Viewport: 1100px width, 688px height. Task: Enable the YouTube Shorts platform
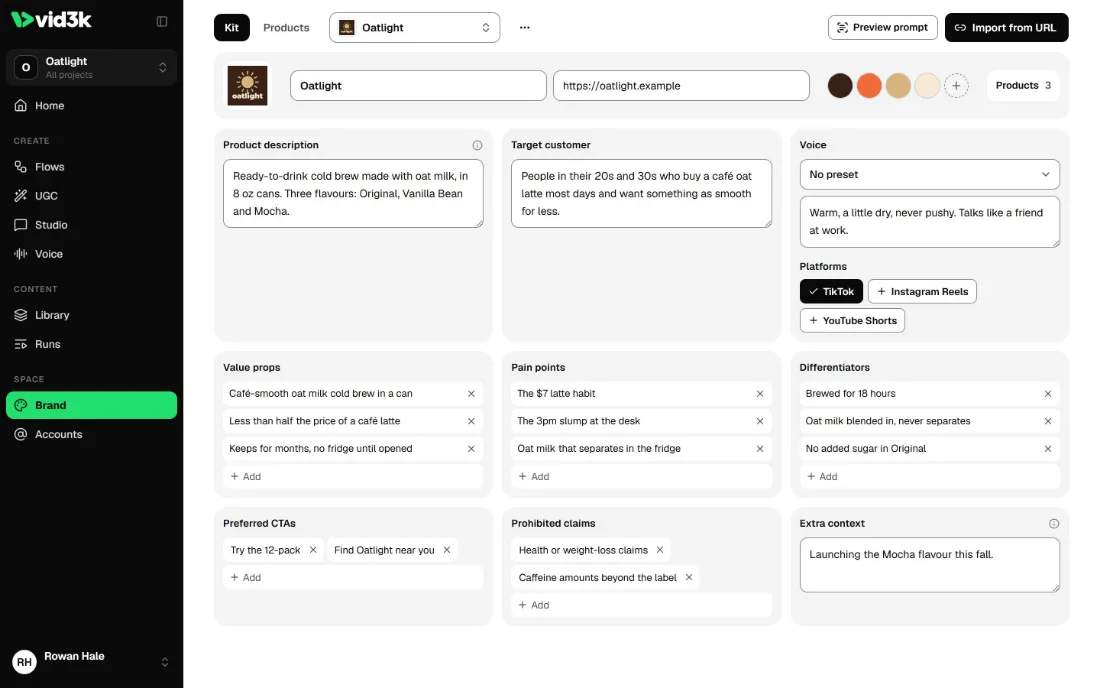(x=852, y=321)
